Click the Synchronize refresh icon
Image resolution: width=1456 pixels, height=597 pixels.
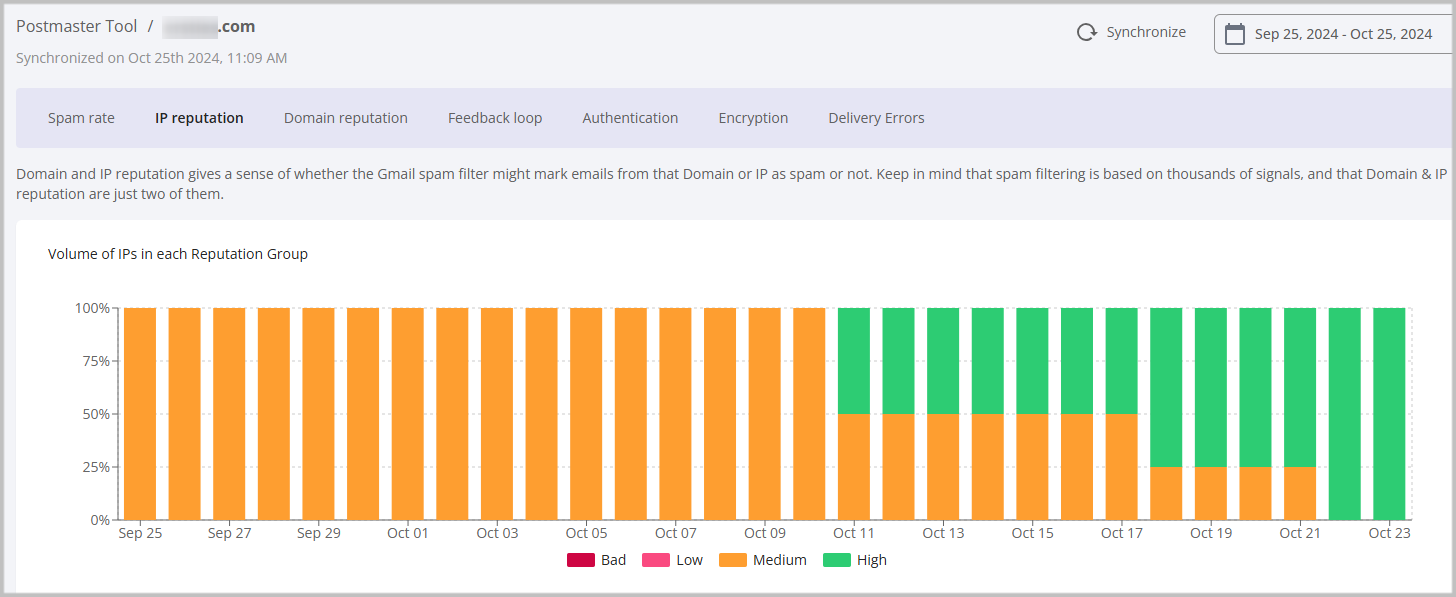pos(1086,33)
